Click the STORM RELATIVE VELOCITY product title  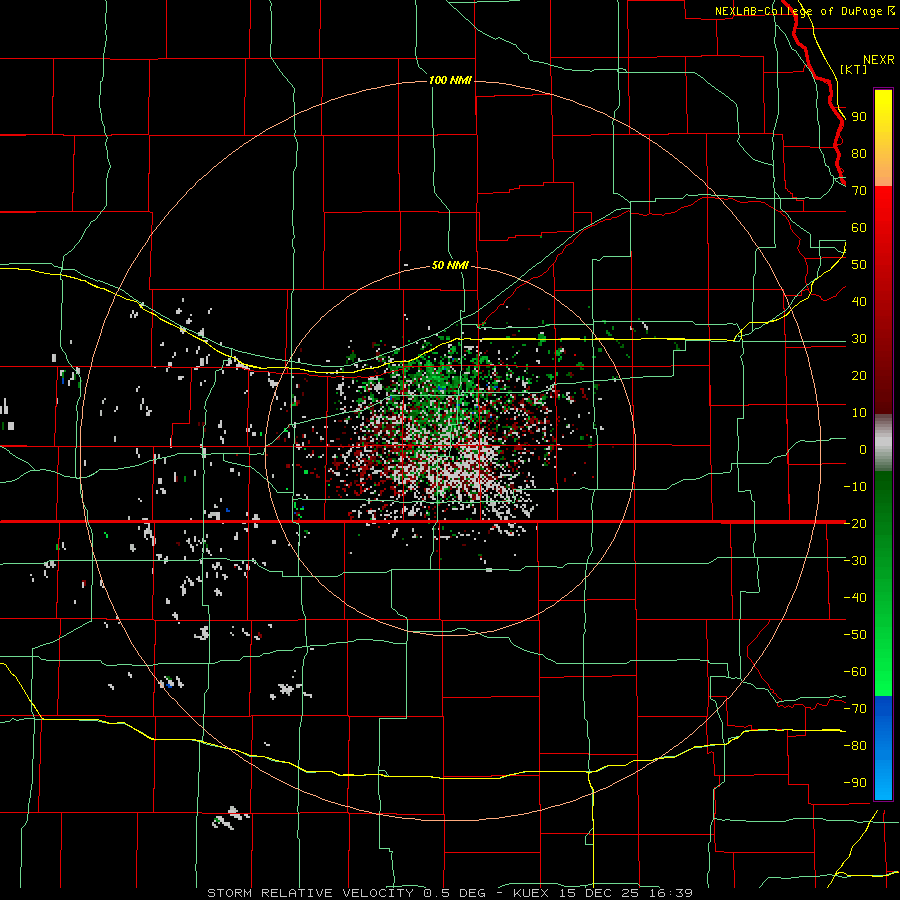310,893
